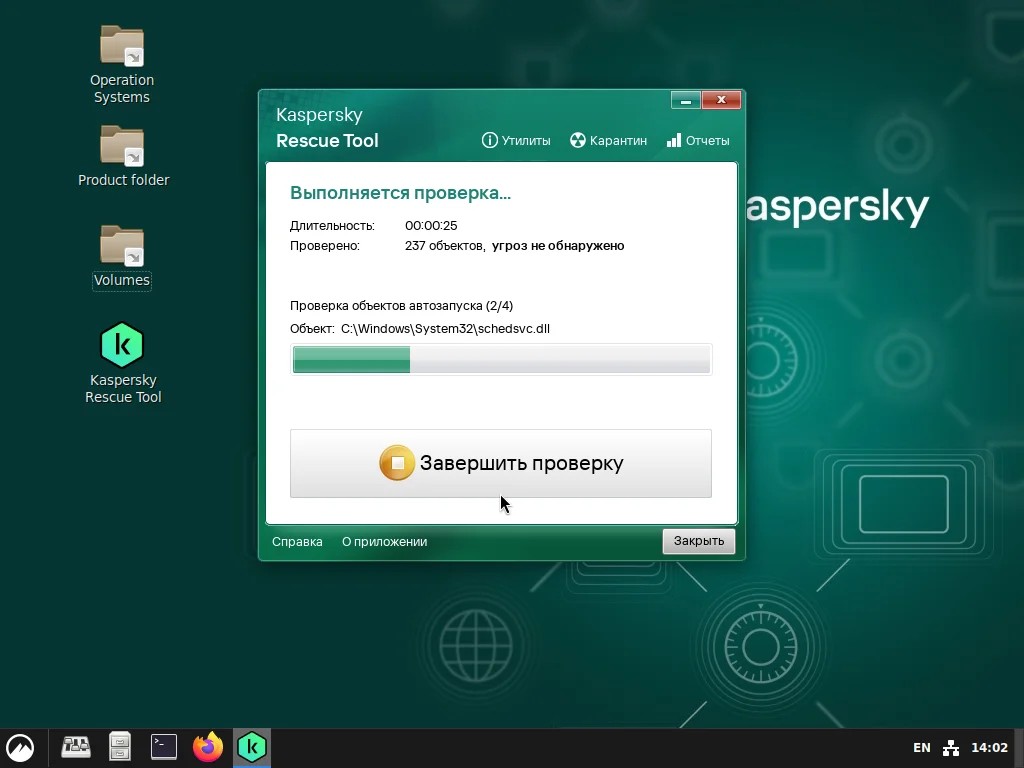1024x768 pixels.
Task: Click the 'угроз не обнаружено' status text
Action: pos(558,246)
